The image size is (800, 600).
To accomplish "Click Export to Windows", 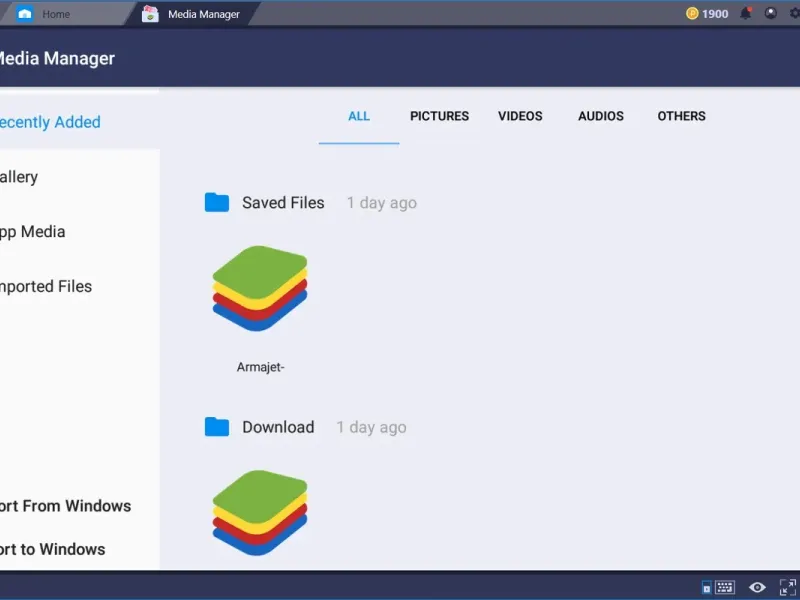I will click(x=53, y=549).
